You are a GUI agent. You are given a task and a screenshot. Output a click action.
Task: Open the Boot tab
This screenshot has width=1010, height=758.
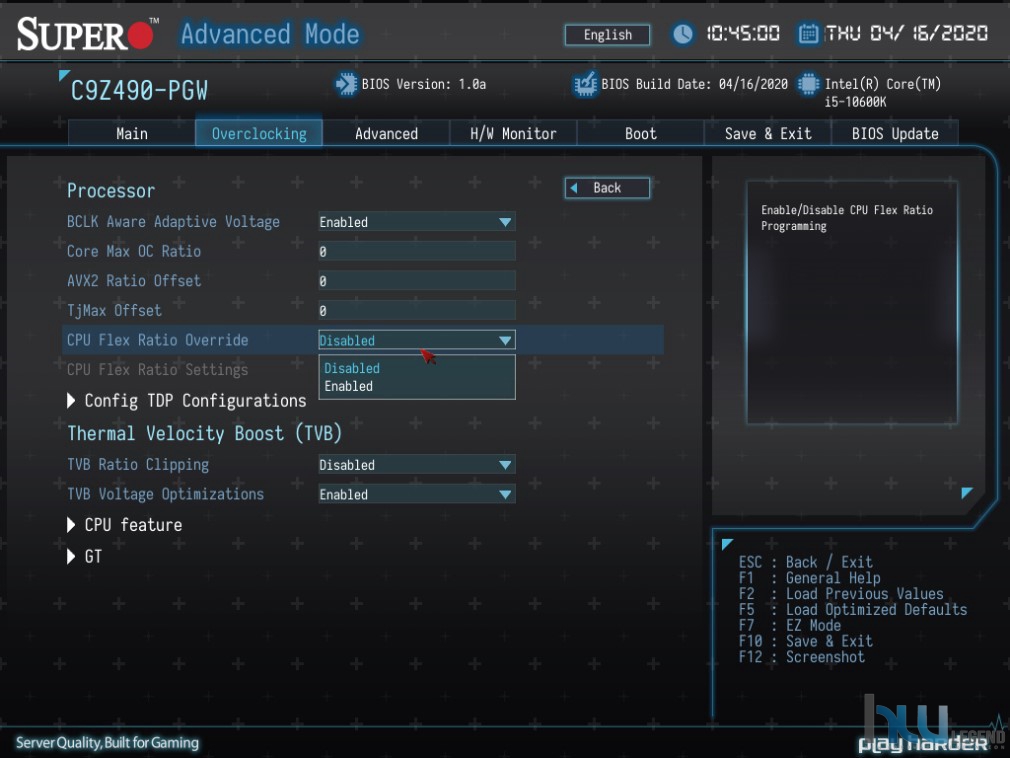(640, 133)
